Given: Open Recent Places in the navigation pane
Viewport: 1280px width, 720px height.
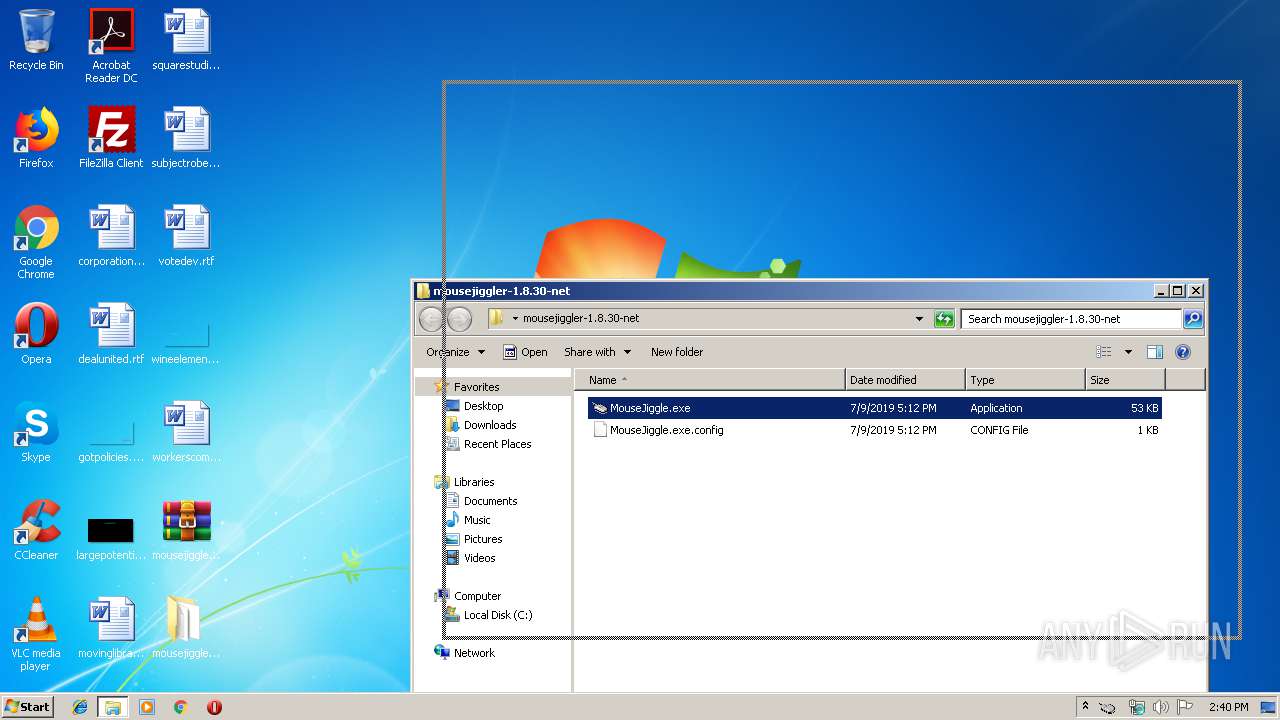Looking at the screenshot, I should click(497, 444).
